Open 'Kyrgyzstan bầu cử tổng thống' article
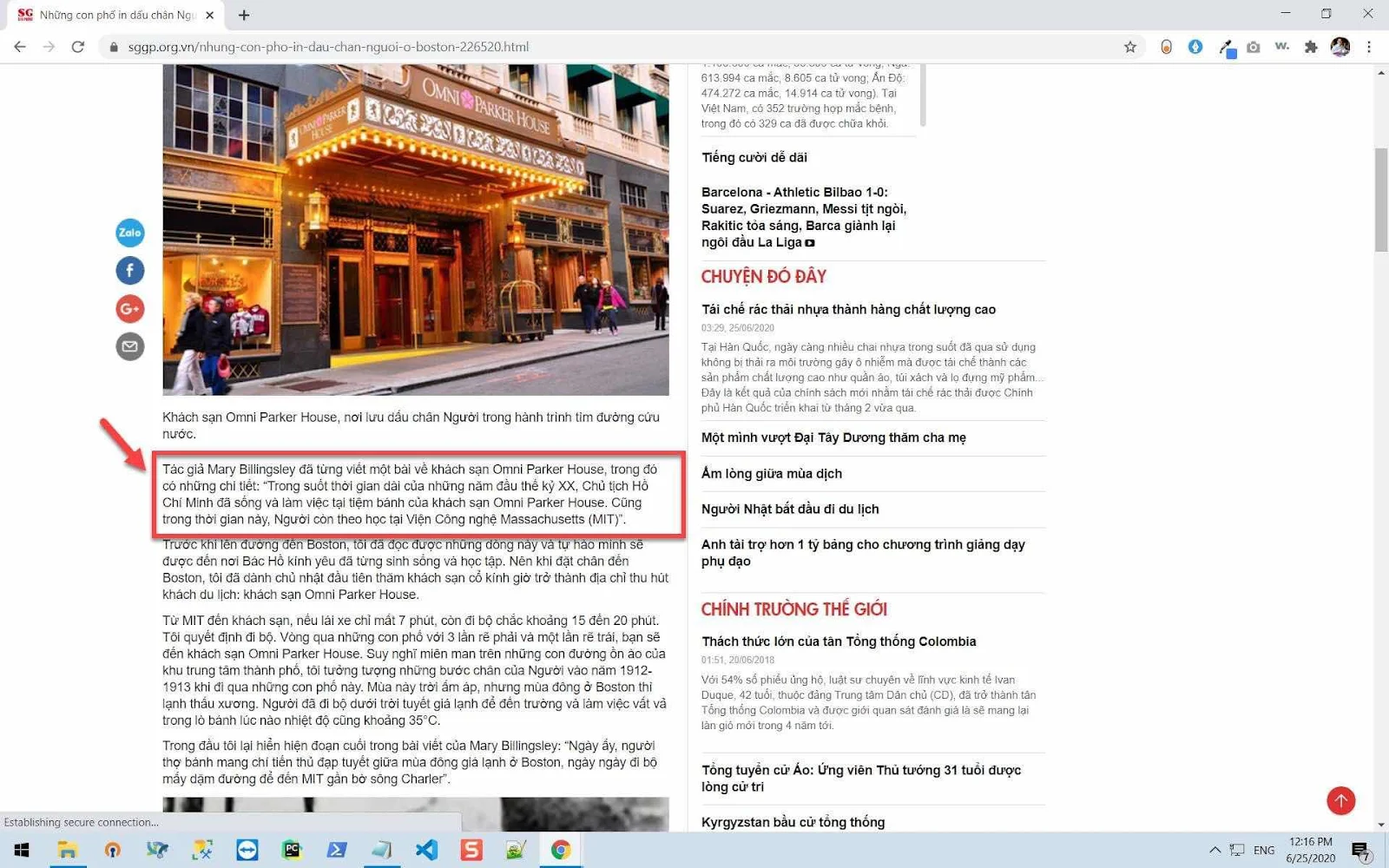 click(793, 822)
